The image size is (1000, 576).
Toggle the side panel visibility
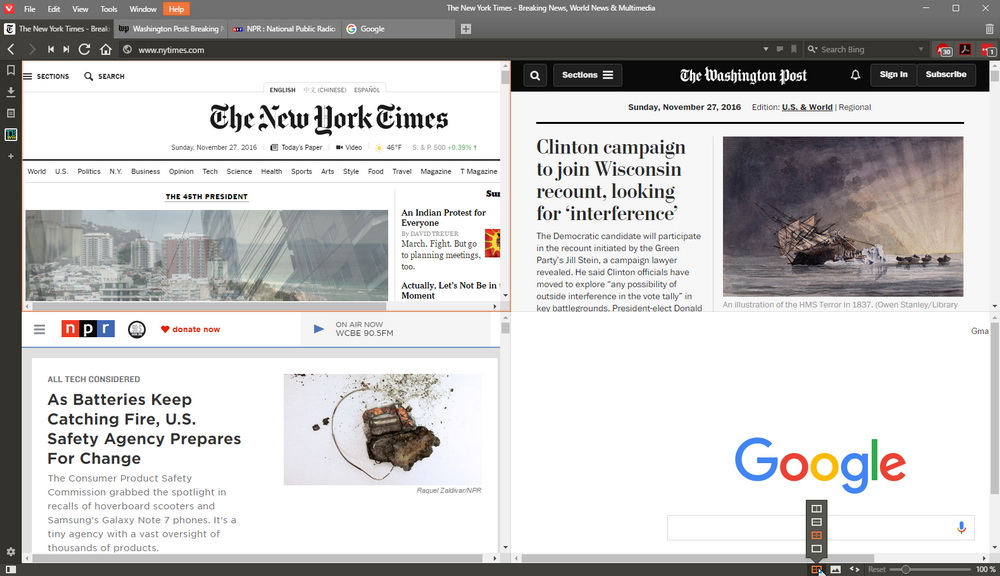tap(11, 569)
